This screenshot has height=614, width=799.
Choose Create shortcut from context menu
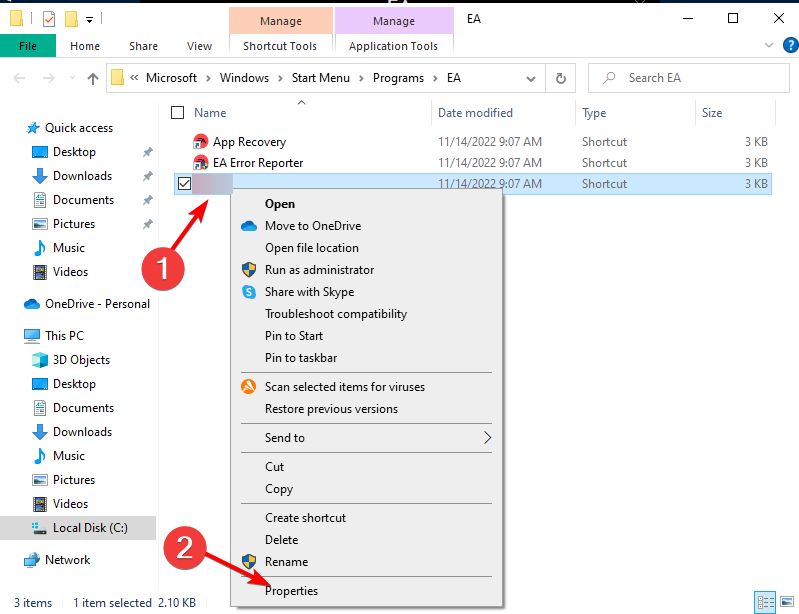305,518
